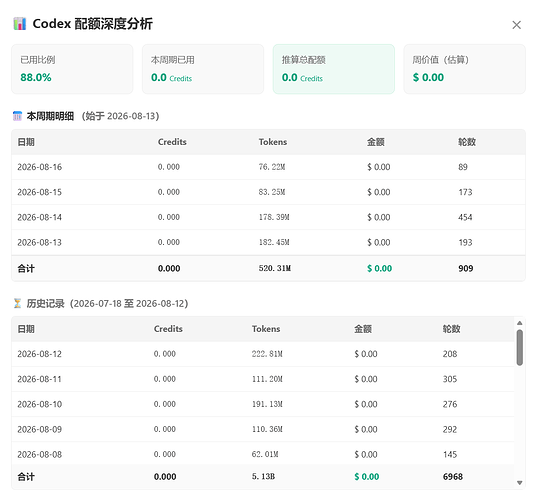Image resolution: width=533 pixels, height=500 pixels.
Task: Click the Tokens header in current-cycle table
Action: tap(273, 142)
